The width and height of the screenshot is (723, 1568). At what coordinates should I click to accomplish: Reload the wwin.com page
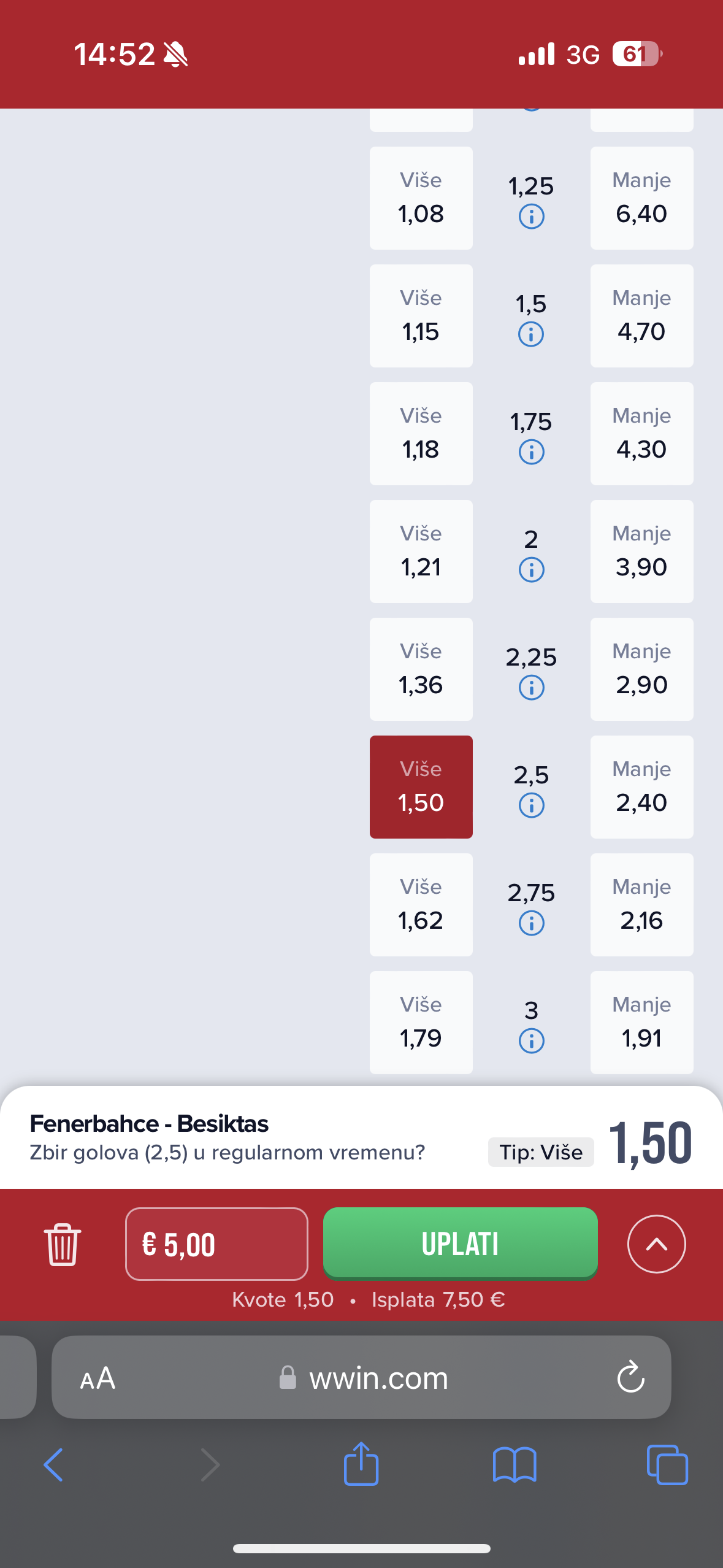(630, 1378)
